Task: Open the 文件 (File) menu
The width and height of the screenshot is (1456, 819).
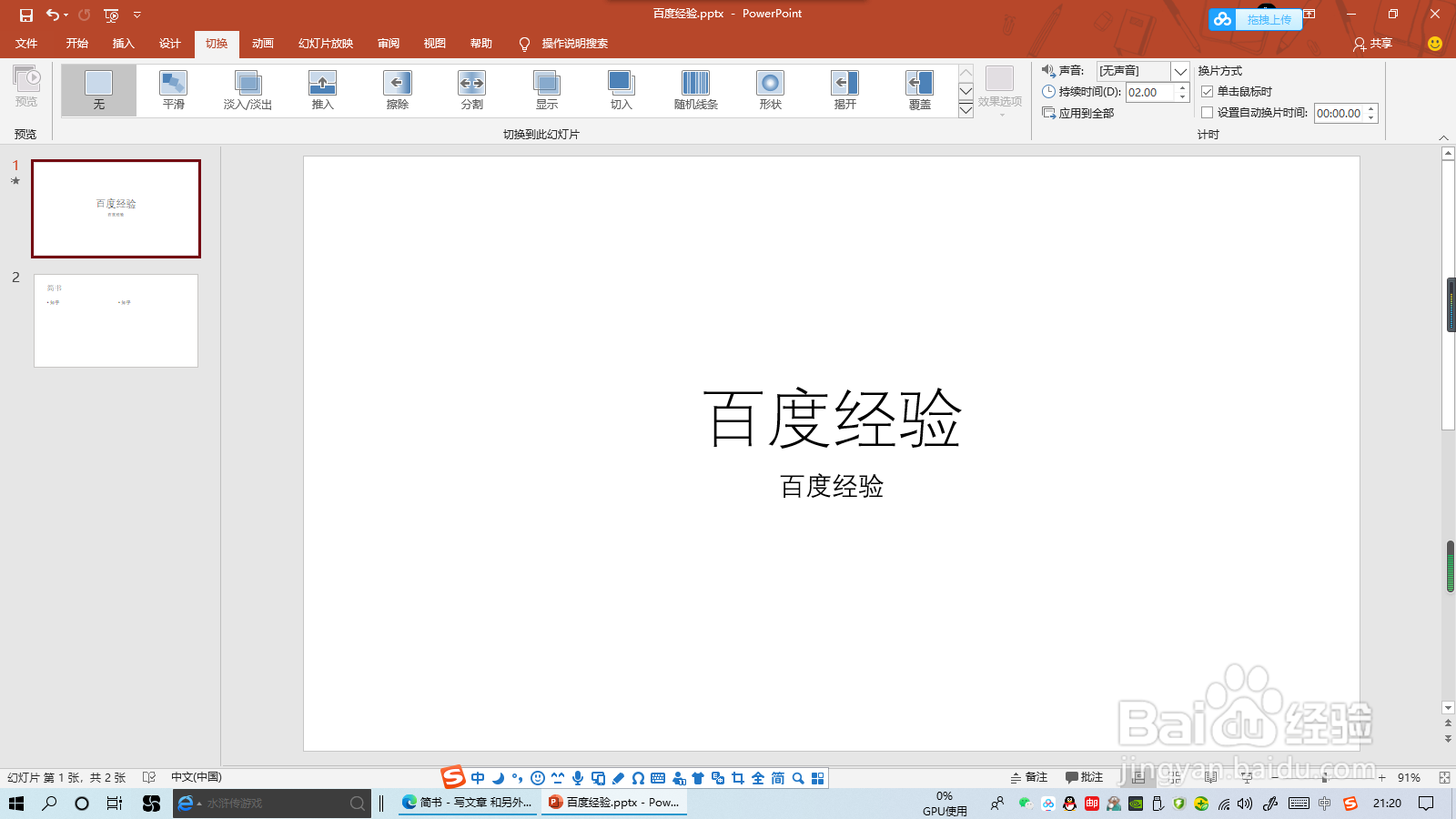Action: point(26,44)
